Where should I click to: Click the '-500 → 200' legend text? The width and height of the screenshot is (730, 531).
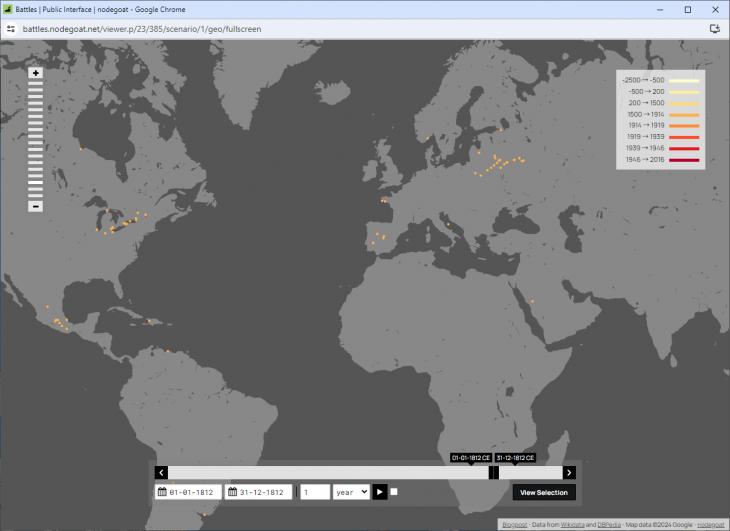point(646,92)
